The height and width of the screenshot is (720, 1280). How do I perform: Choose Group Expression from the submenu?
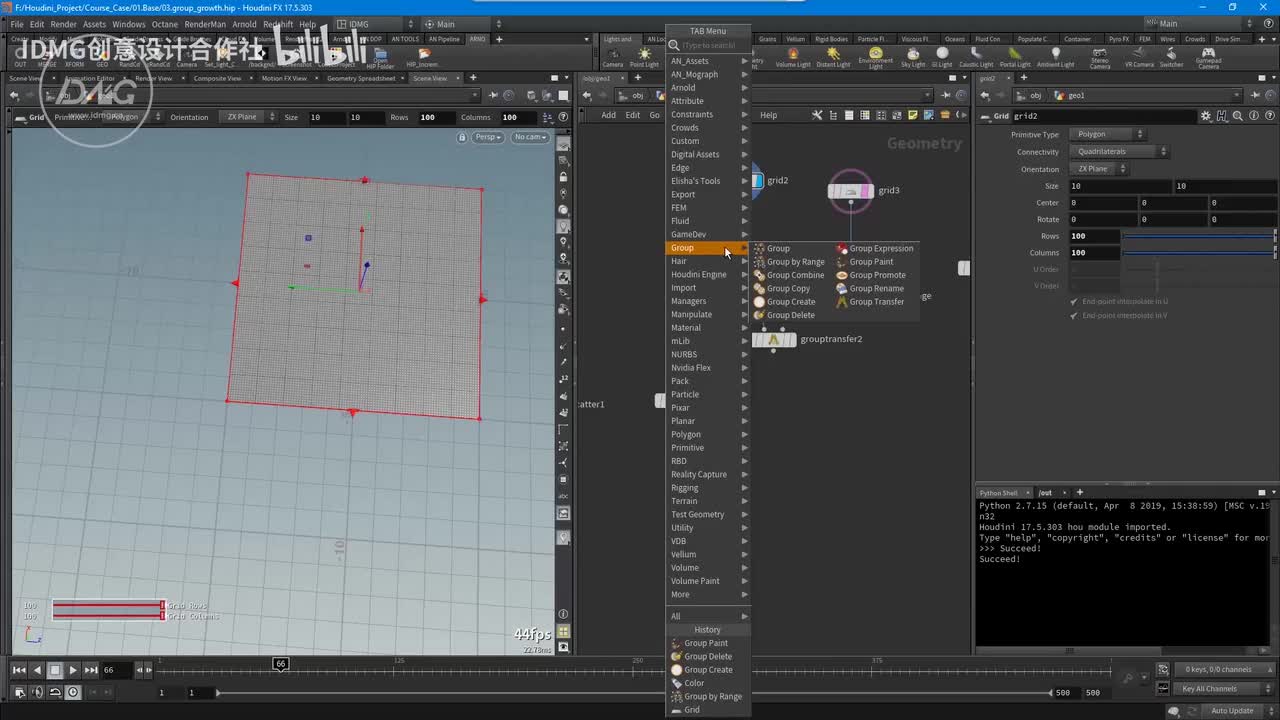[880, 248]
